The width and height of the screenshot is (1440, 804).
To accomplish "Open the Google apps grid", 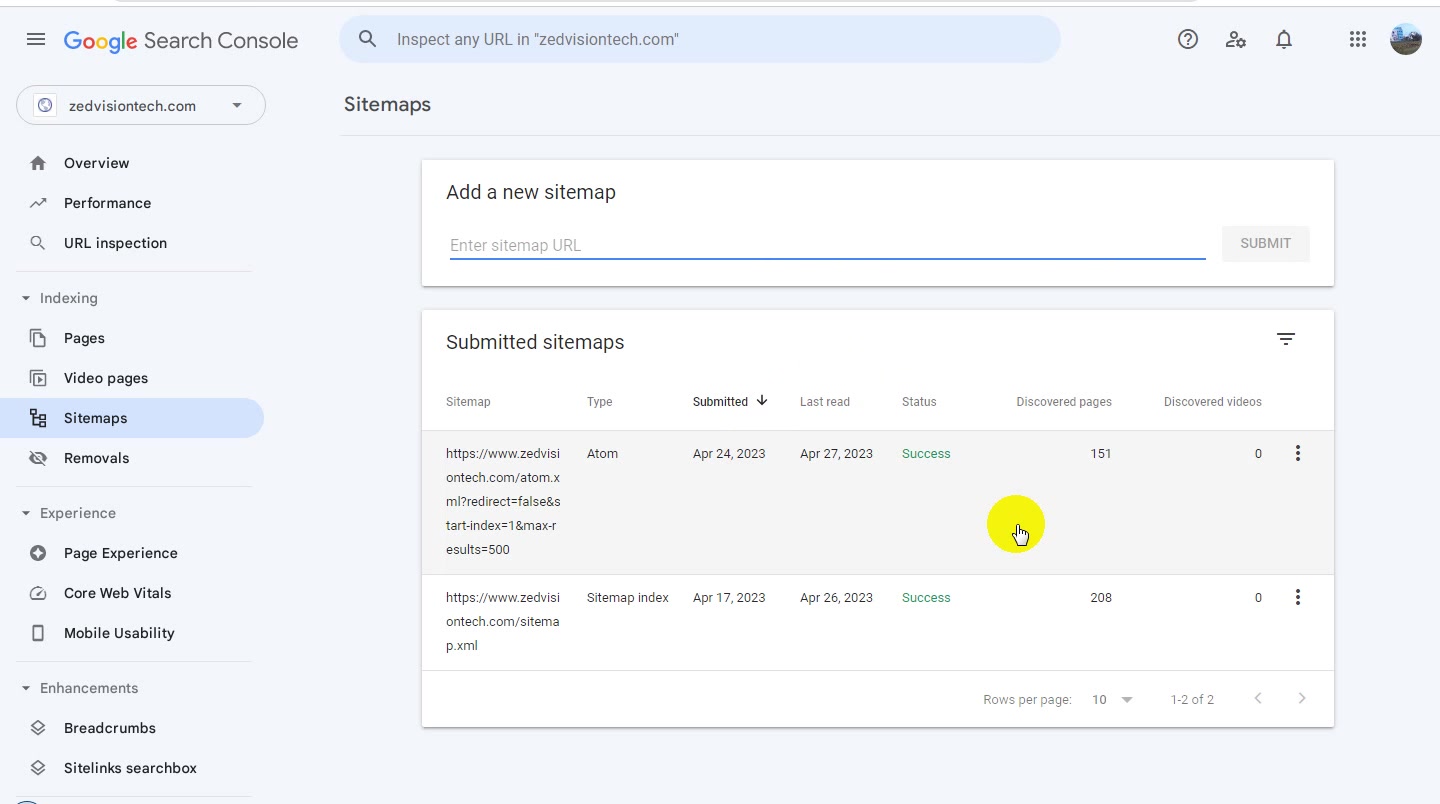I will coord(1357,40).
